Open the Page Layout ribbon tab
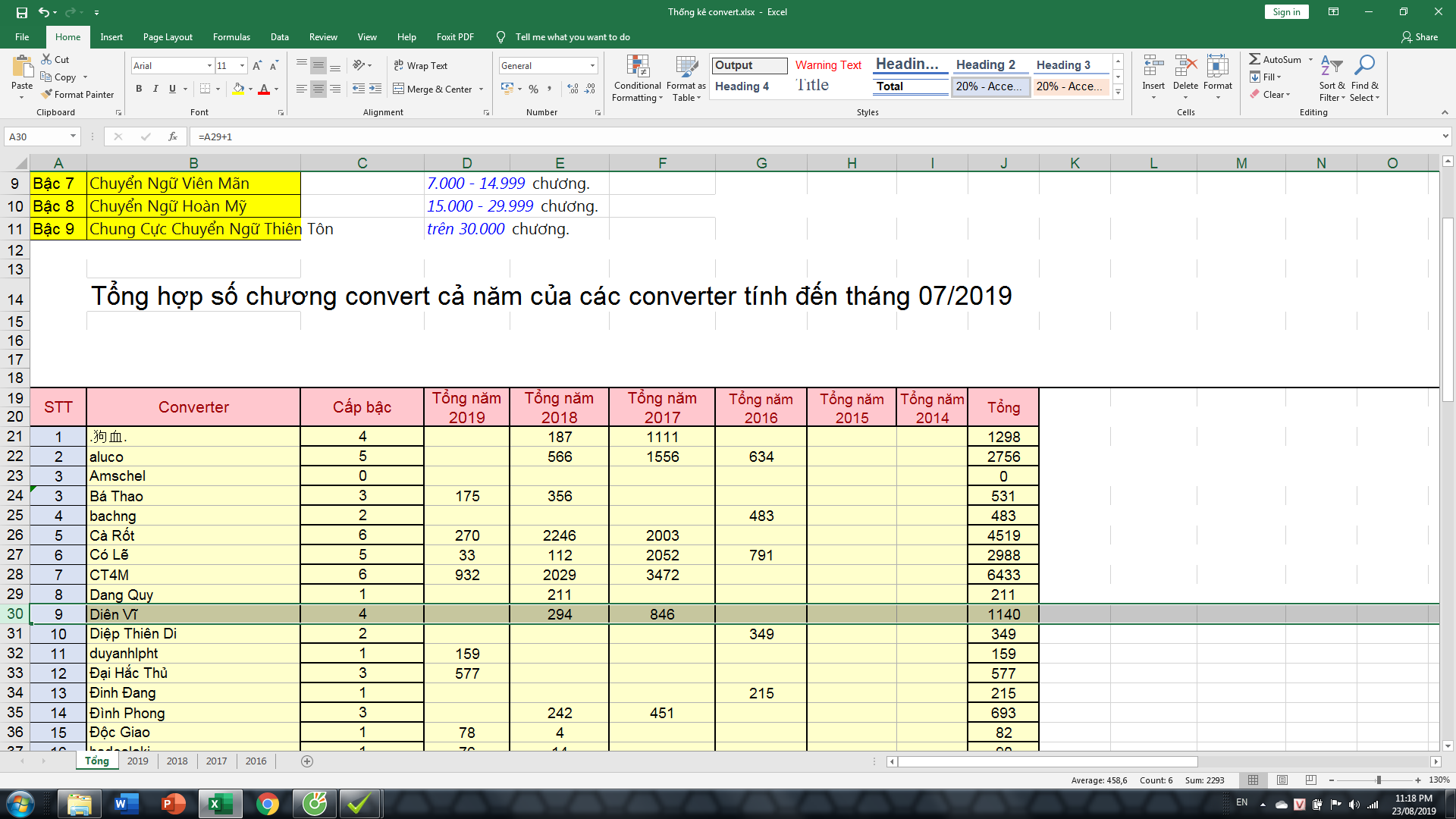The width and height of the screenshot is (1456, 819). click(x=168, y=36)
